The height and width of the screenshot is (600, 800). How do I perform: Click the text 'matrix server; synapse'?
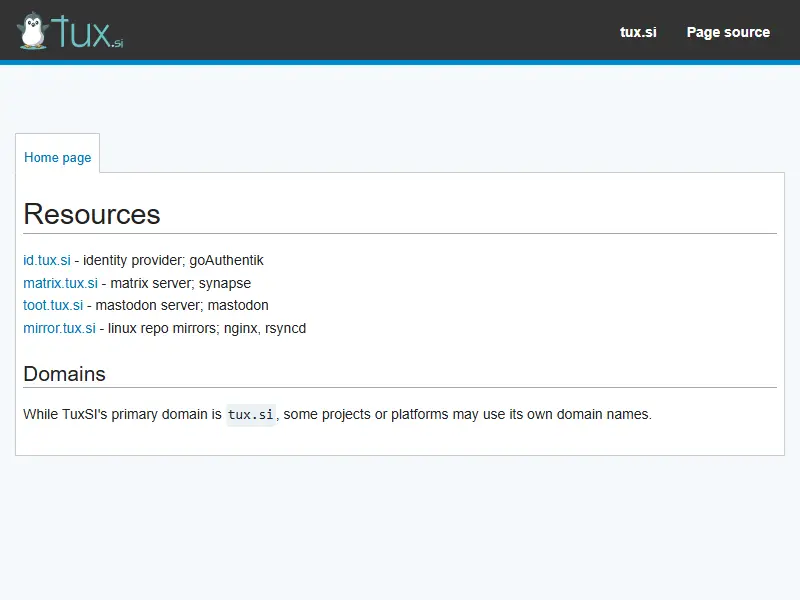(x=181, y=283)
